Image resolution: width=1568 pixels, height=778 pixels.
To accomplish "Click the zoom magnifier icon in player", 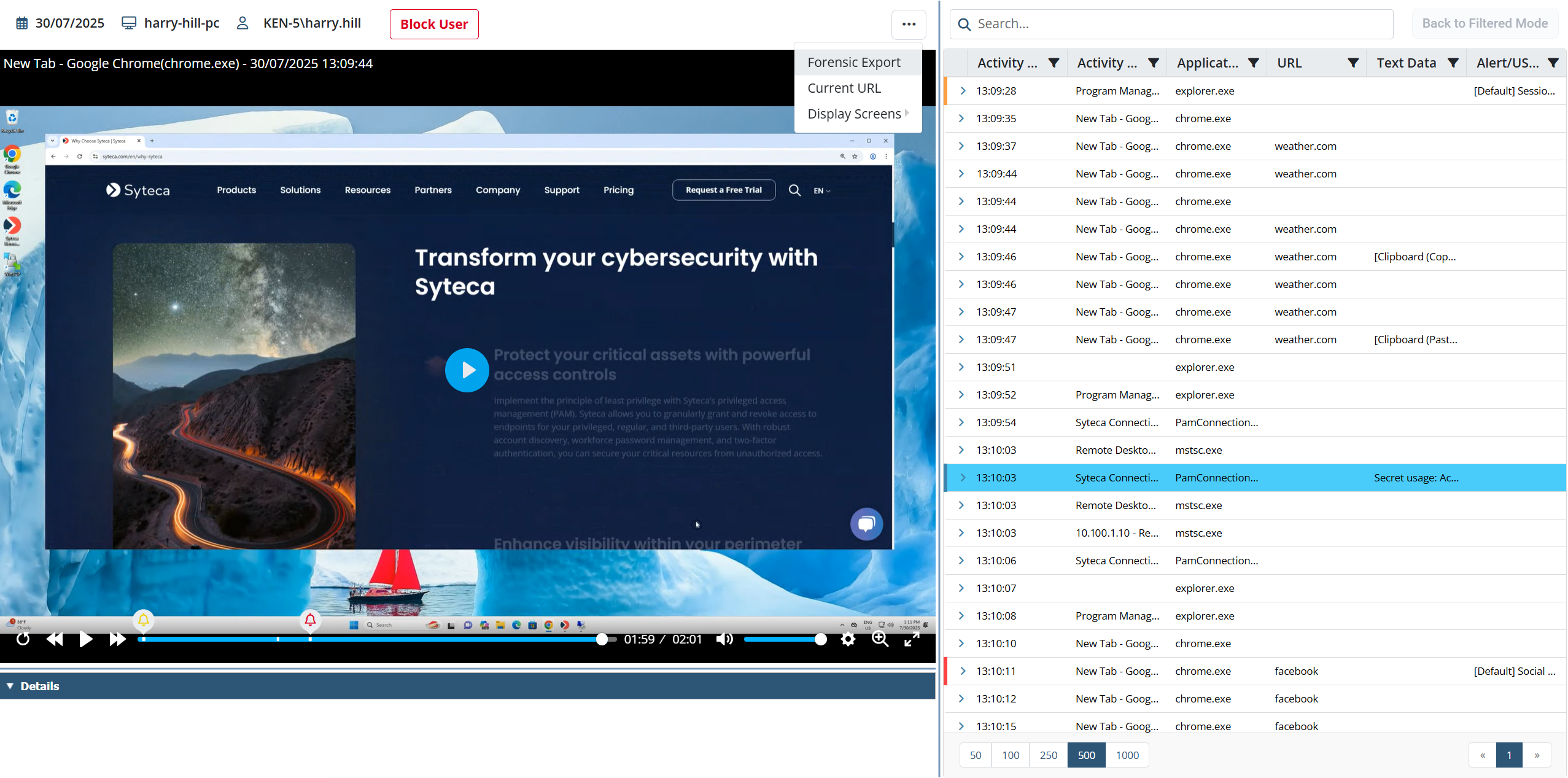I will [880, 639].
